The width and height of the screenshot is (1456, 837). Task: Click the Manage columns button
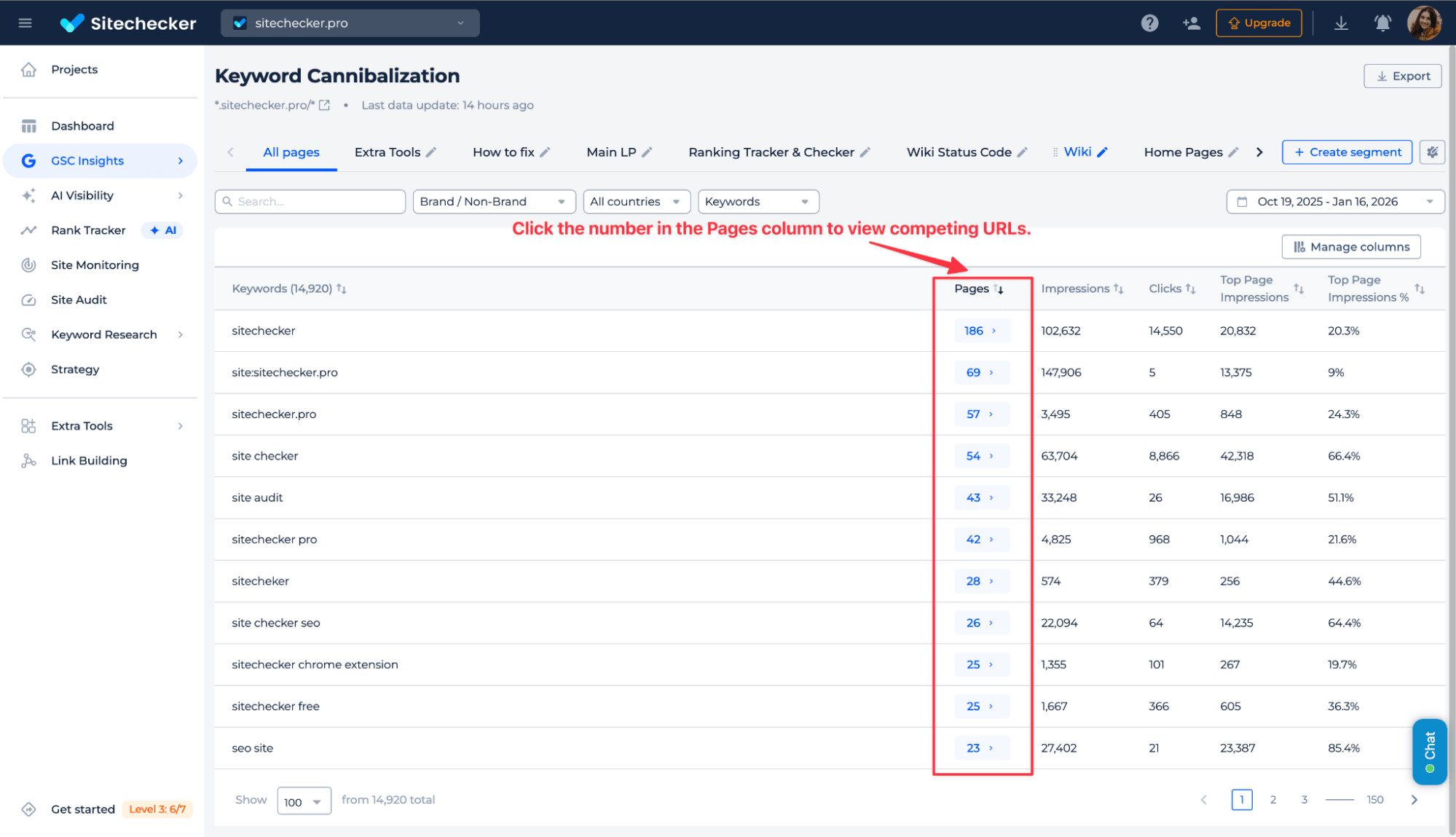[1351, 247]
